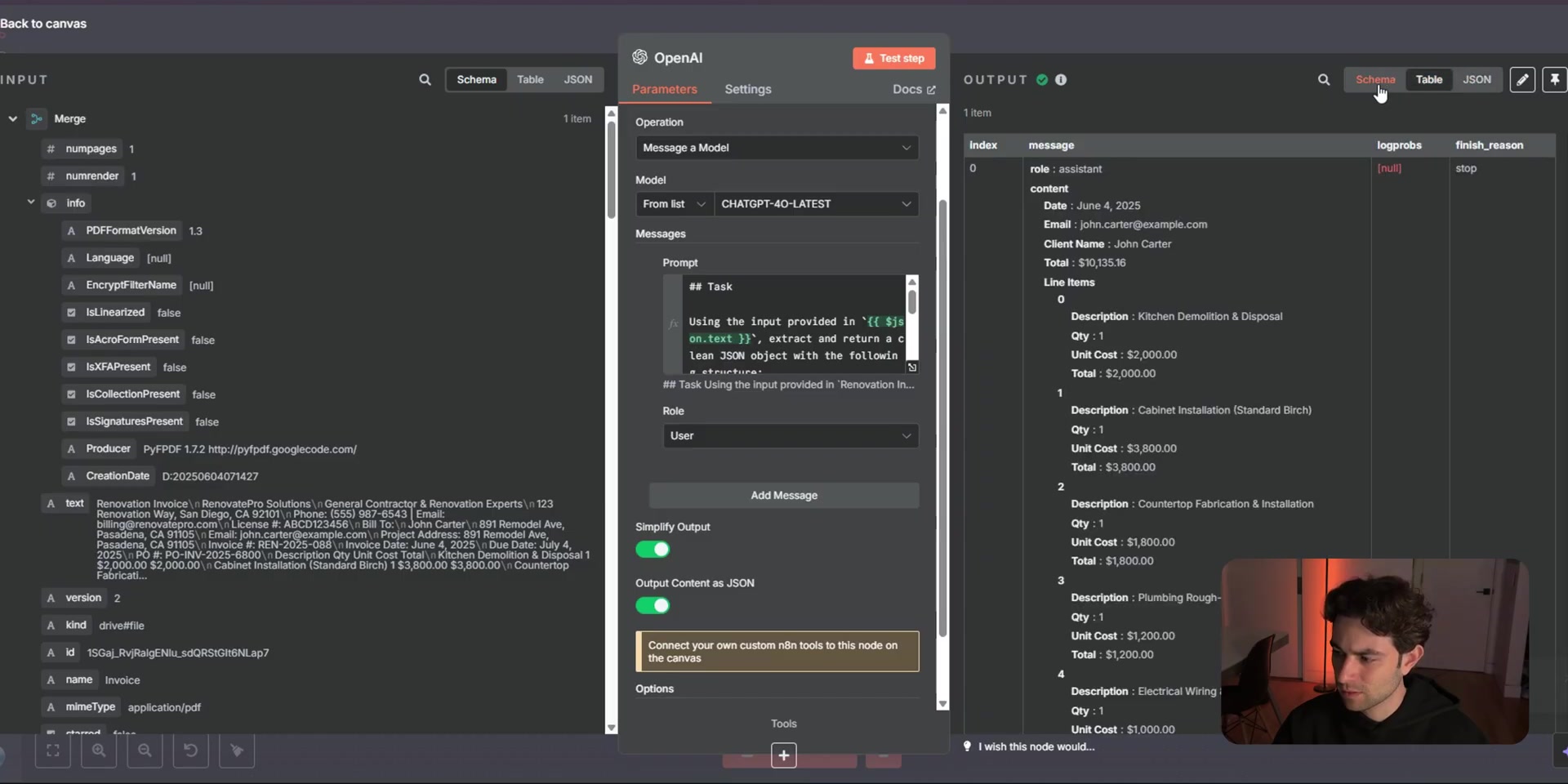This screenshot has height=784, width=1568.
Task: Click the prompt box scrollbar thumb
Action: 912,301
